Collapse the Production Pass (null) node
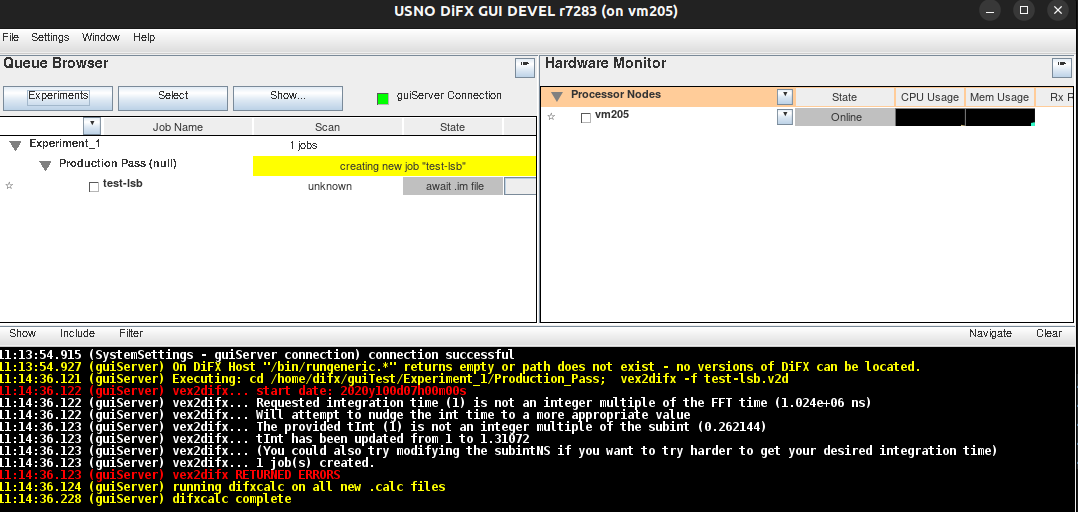Image resolution: width=1078 pixels, height=512 pixels. click(x=45, y=165)
